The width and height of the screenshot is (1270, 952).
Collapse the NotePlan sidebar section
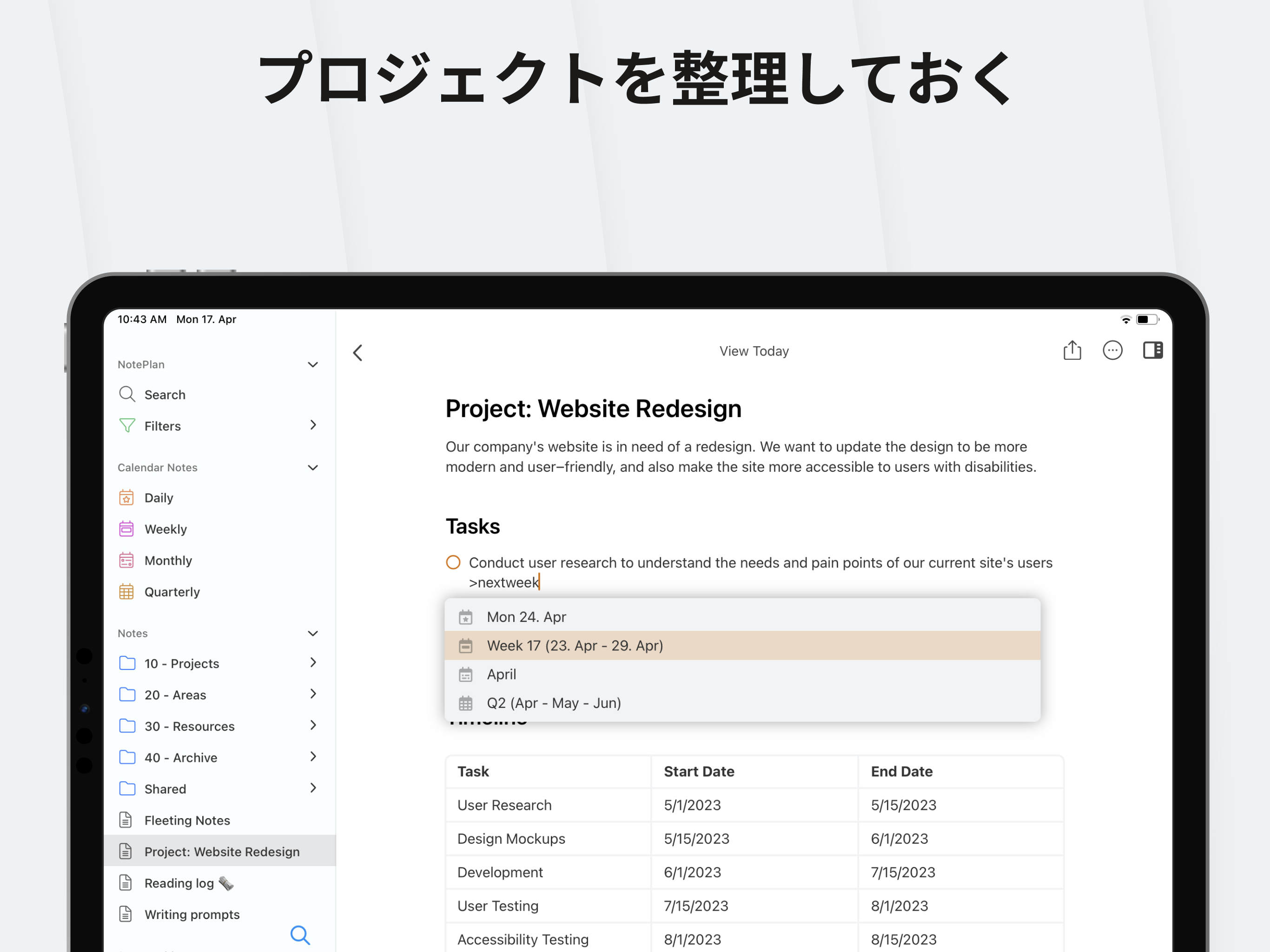coord(313,364)
